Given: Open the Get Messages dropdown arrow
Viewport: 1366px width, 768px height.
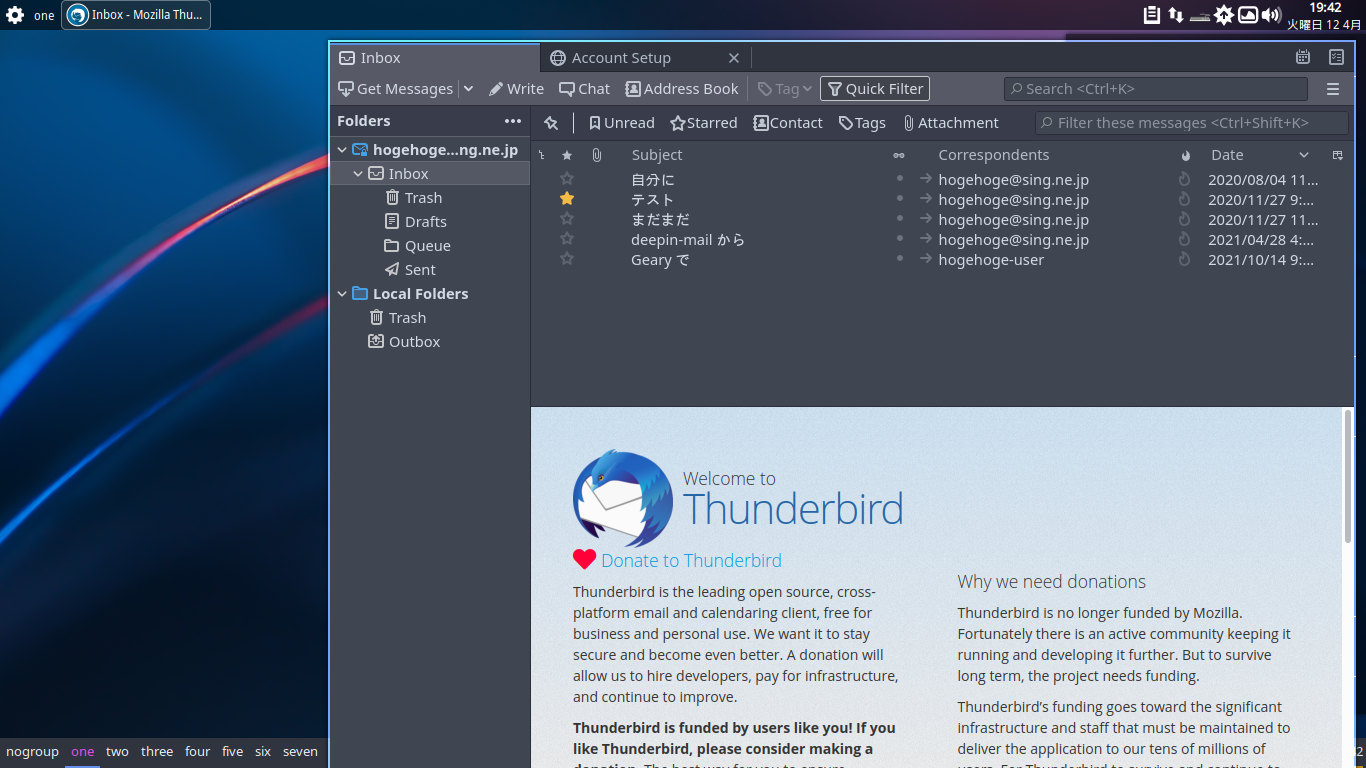Looking at the screenshot, I should 468,89.
